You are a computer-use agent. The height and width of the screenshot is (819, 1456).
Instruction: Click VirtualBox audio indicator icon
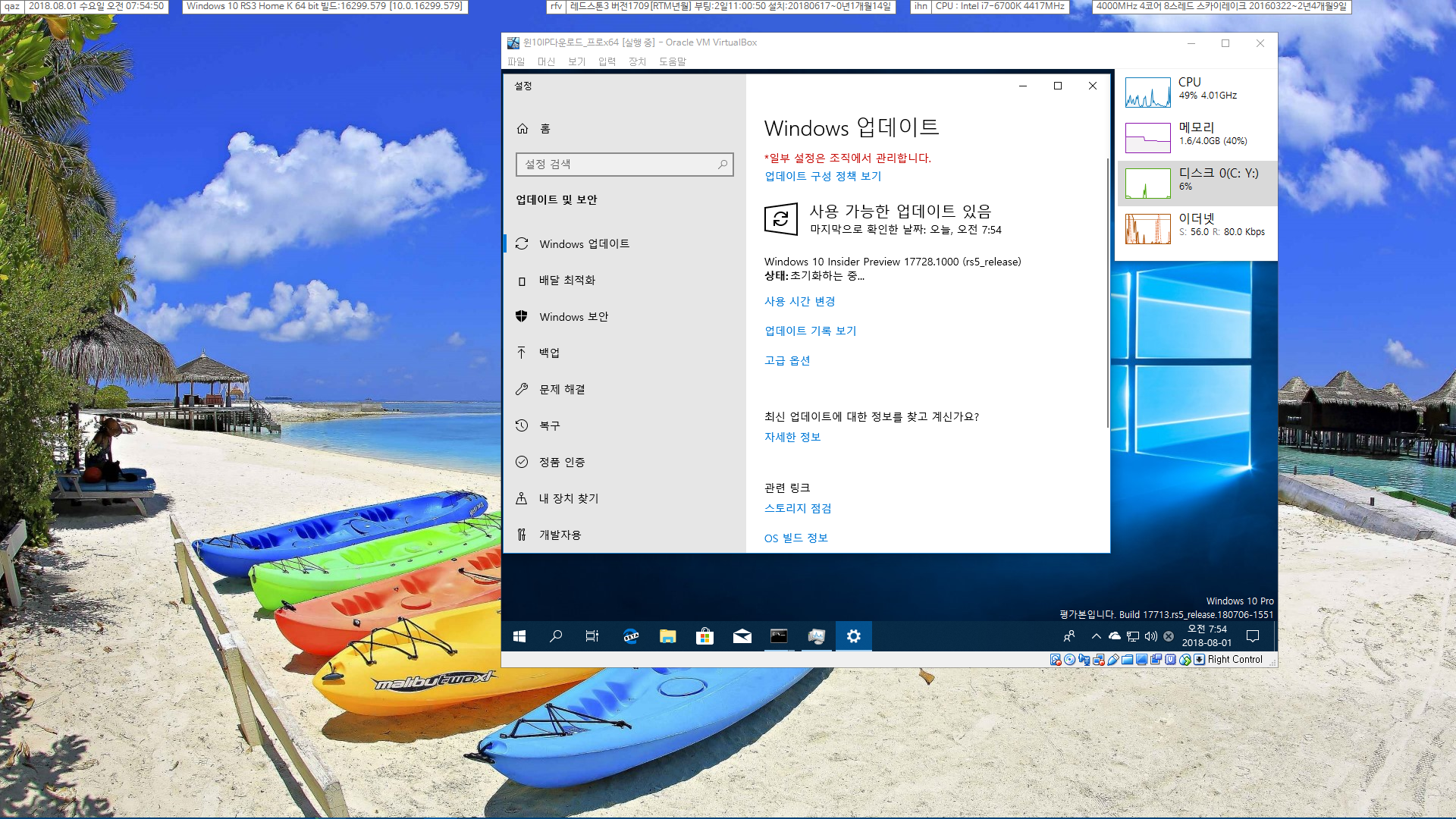click(1084, 660)
